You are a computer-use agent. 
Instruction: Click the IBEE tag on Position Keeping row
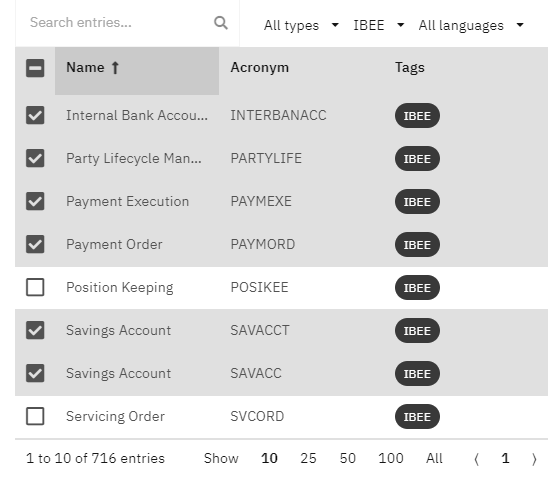point(417,288)
